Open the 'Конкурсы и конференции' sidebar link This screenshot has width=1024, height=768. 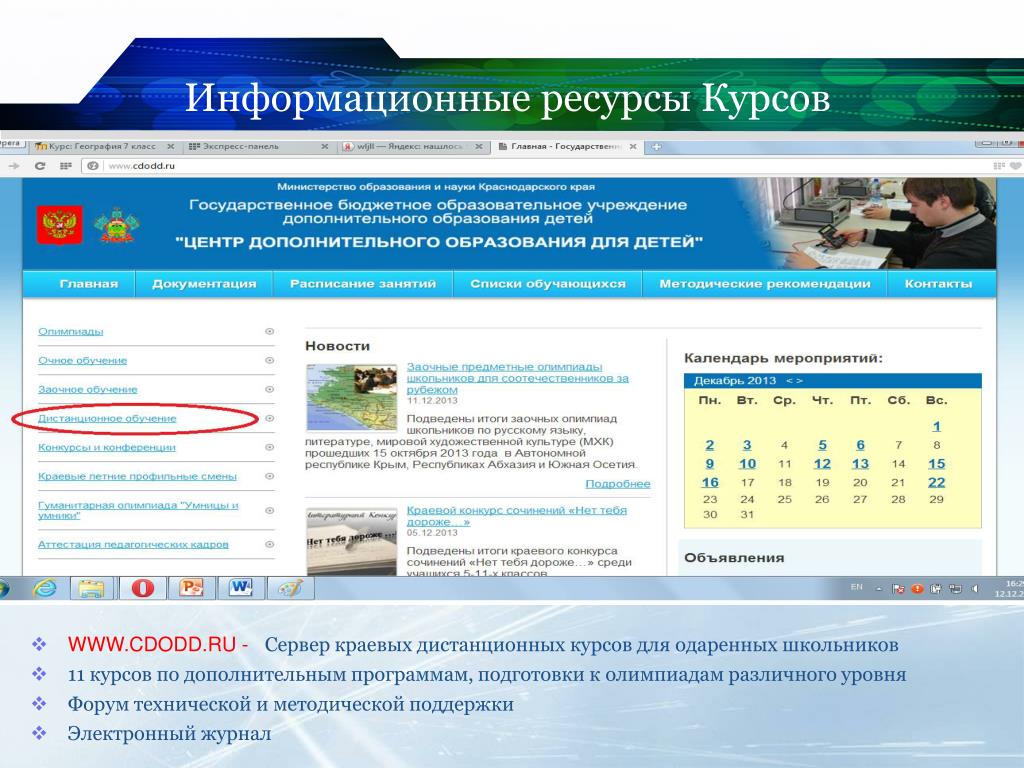(106, 447)
